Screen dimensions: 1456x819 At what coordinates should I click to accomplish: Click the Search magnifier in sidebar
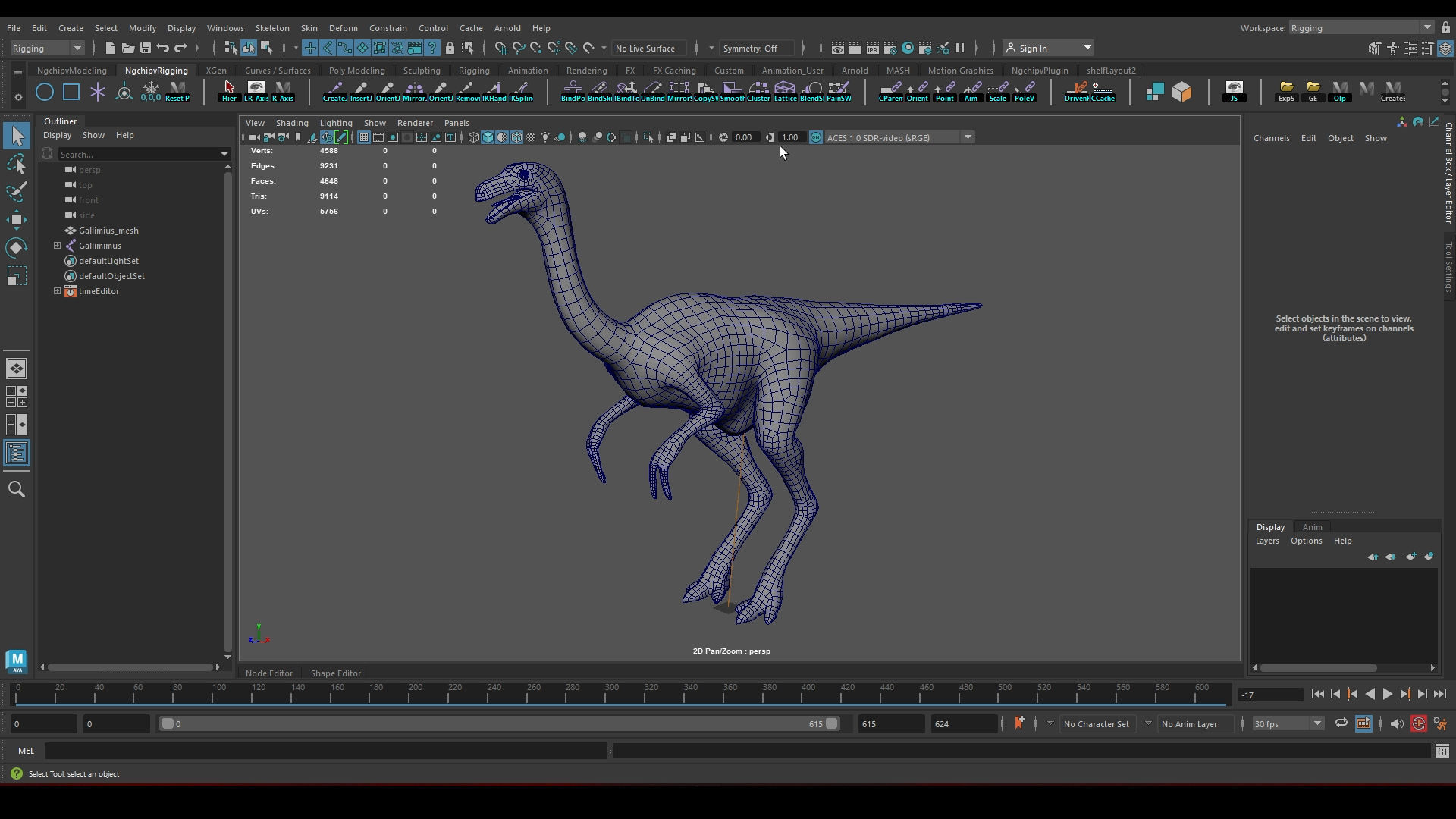click(17, 489)
